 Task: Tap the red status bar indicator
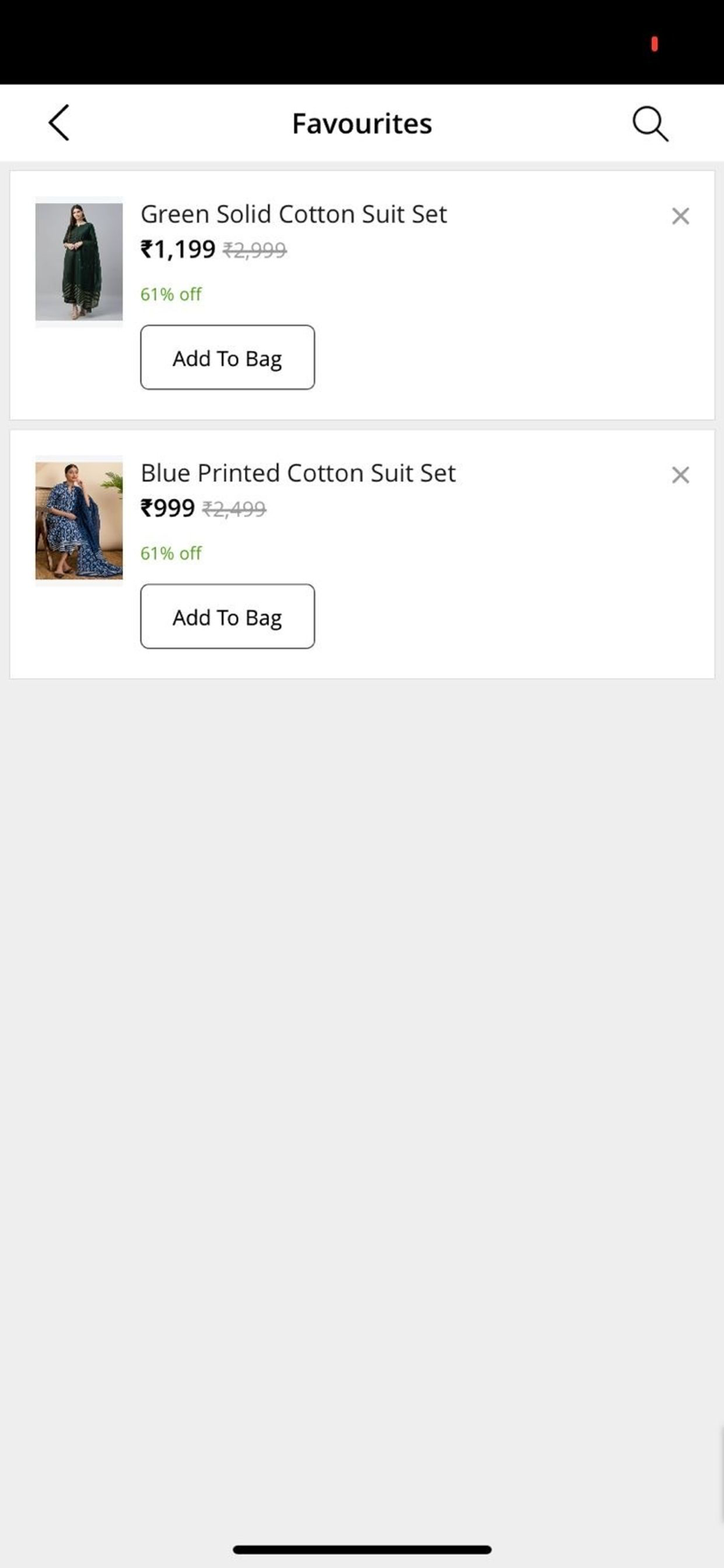(654, 44)
